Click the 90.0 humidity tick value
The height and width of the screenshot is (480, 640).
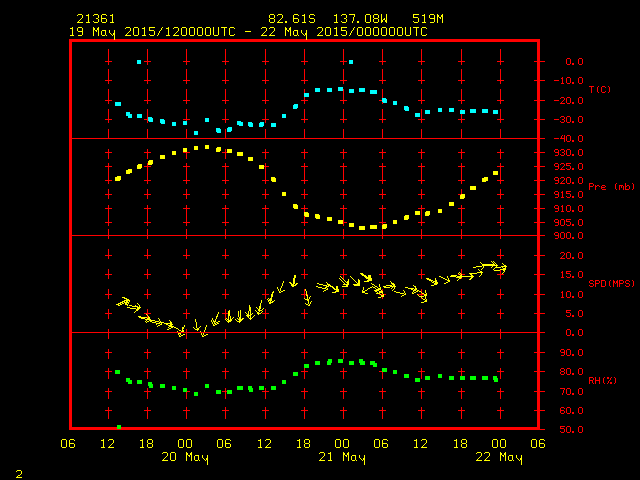(x=571, y=353)
